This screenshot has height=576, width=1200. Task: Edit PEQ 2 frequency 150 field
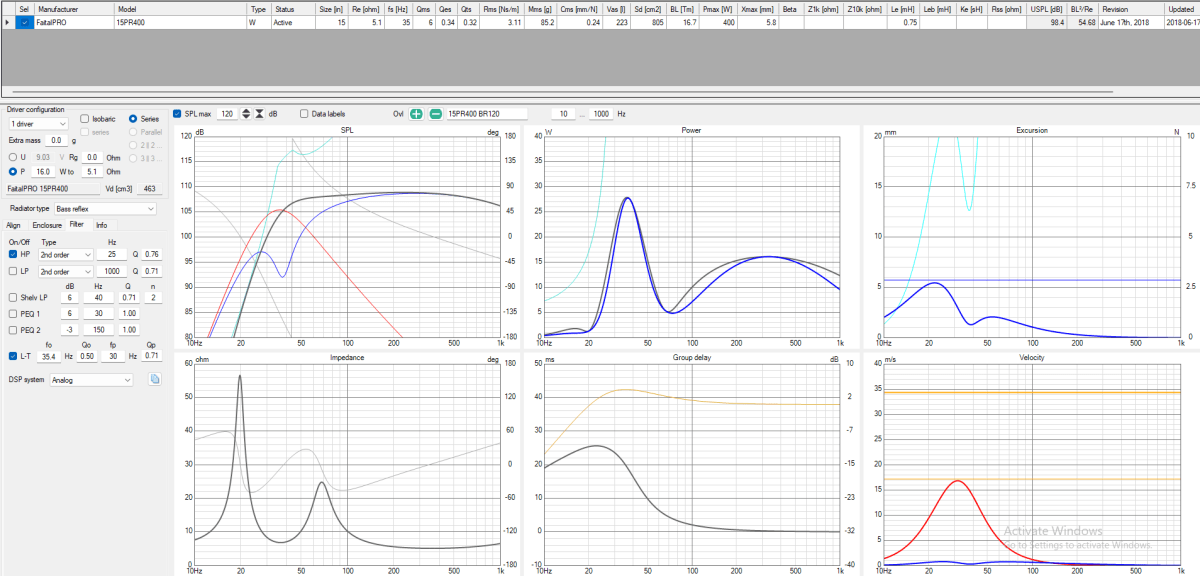99,329
